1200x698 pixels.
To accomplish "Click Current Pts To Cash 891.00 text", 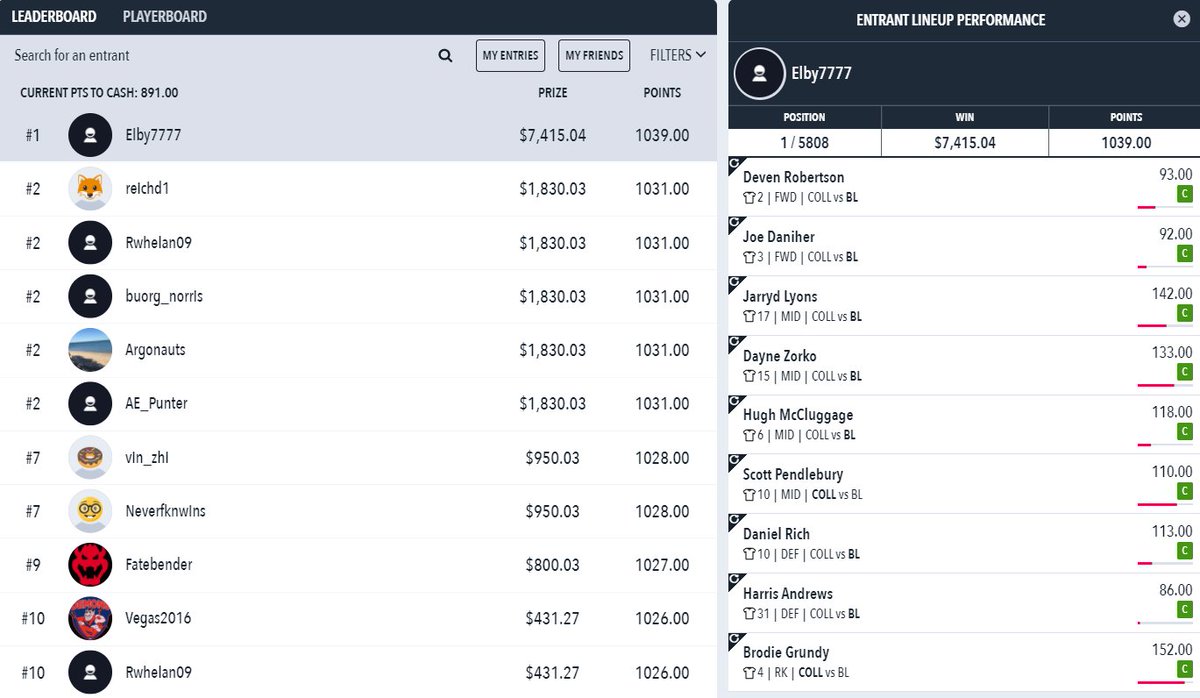I will (99, 92).
